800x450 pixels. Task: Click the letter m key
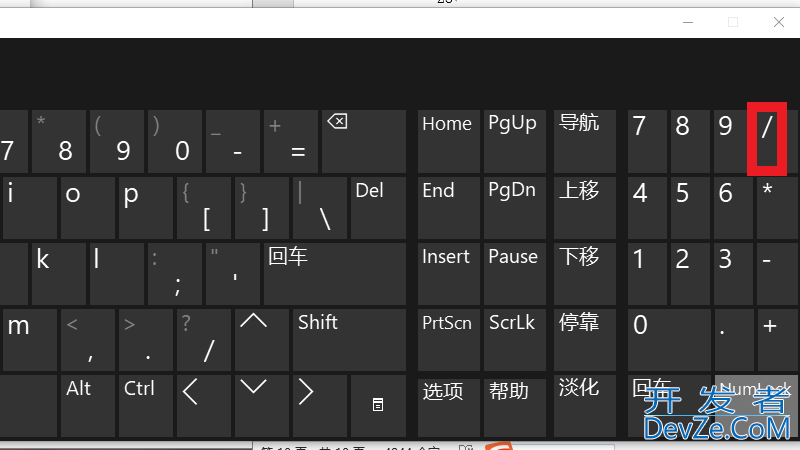point(30,339)
